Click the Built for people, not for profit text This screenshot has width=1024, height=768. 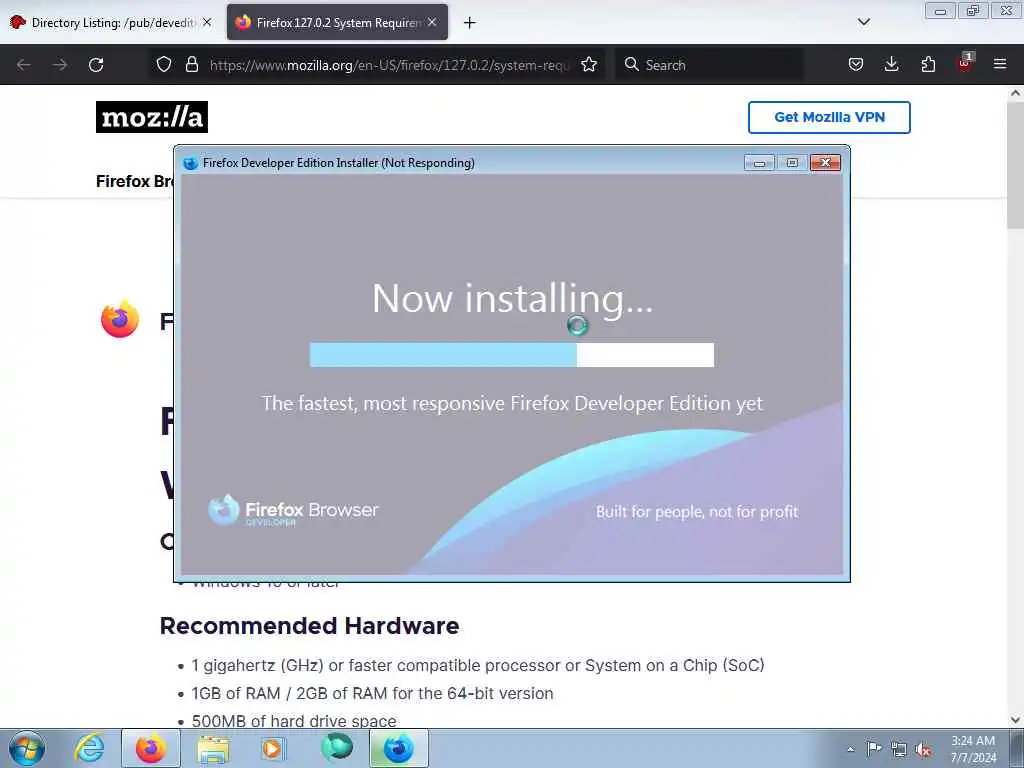[x=697, y=511]
